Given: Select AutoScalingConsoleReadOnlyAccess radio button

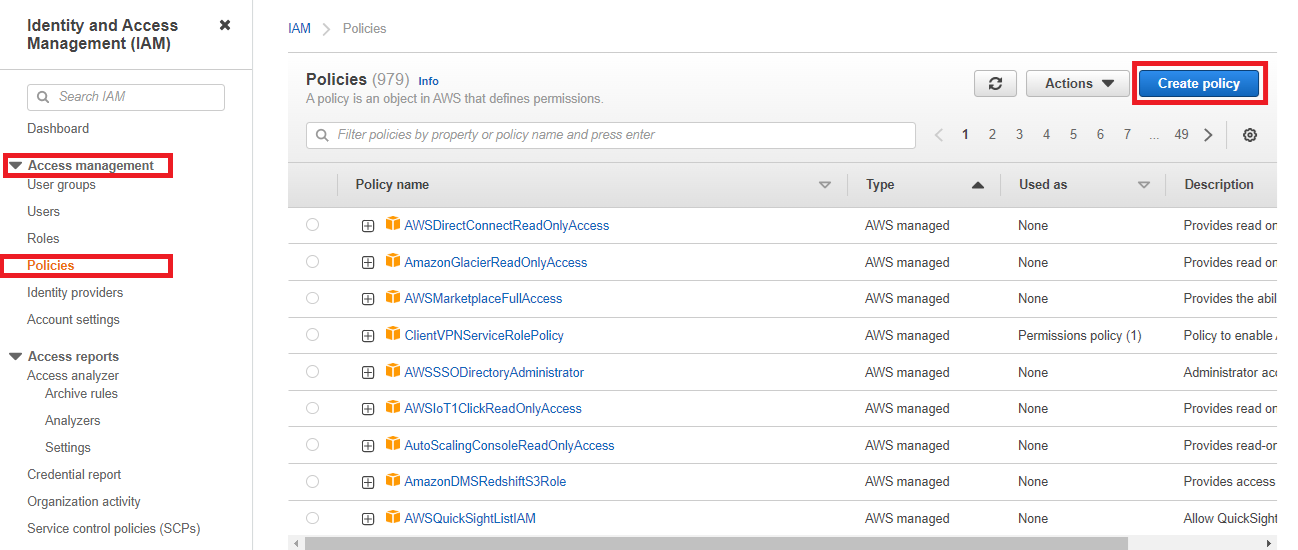Looking at the screenshot, I should [x=313, y=445].
